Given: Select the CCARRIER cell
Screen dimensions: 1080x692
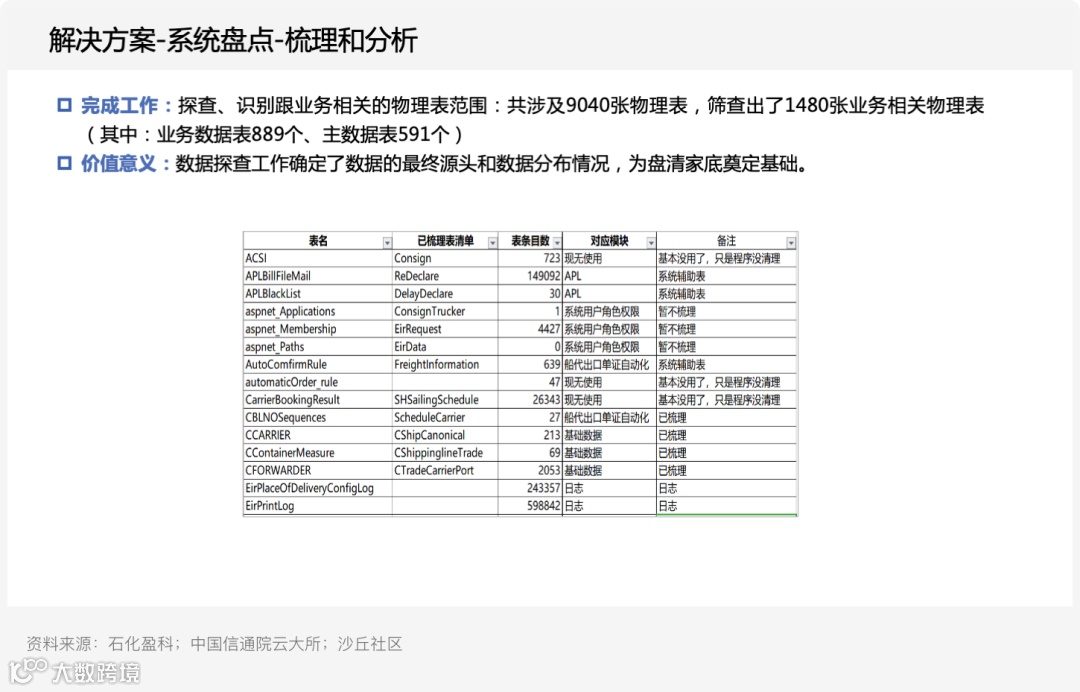Looking at the screenshot, I should [318, 435].
